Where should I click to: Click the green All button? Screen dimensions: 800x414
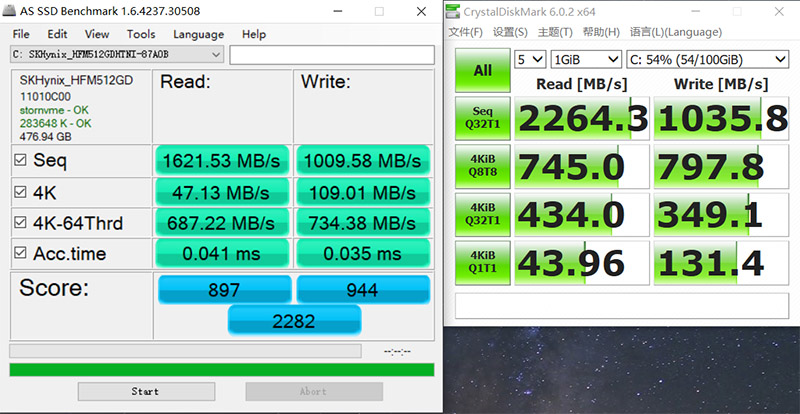point(483,70)
